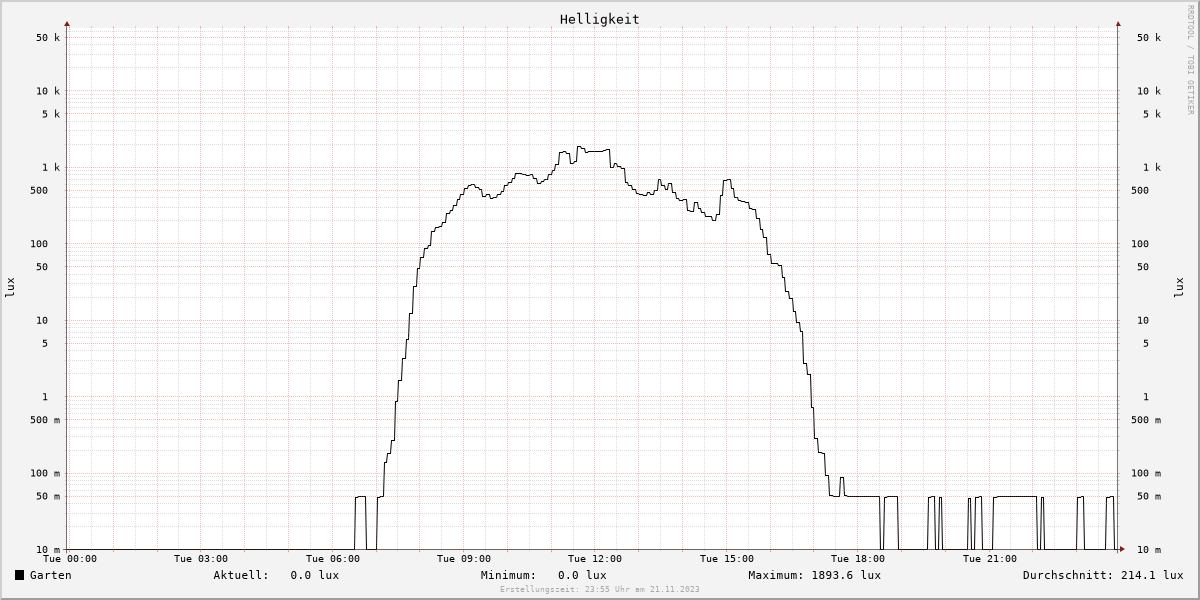This screenshot has width=1200, height=600.
Task: Select the chart title "Helligkeit"
Action: tap(600, 19)
